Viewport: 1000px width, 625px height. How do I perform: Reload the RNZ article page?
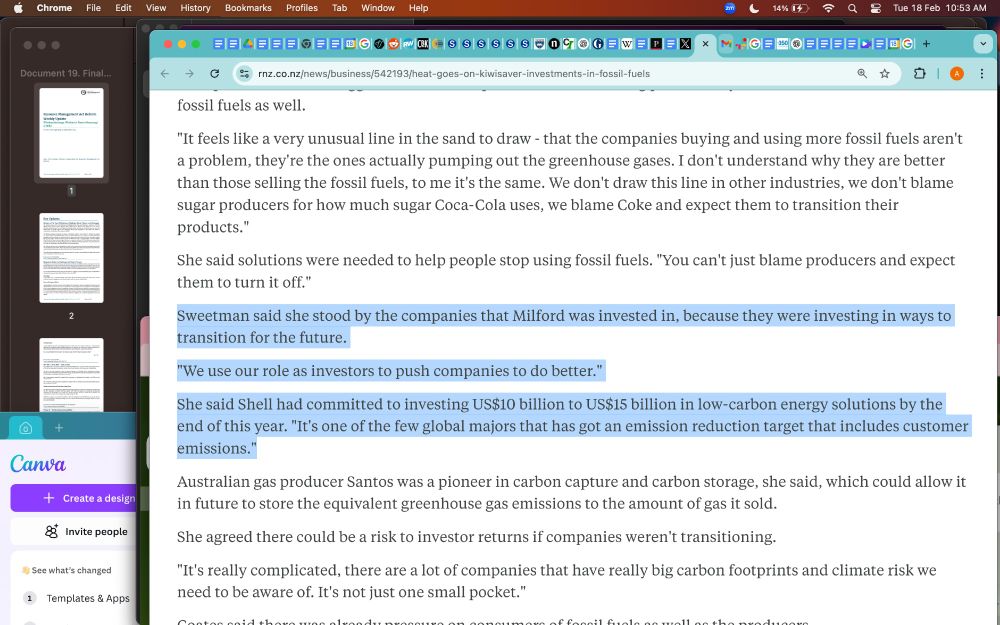click(214, 73)
